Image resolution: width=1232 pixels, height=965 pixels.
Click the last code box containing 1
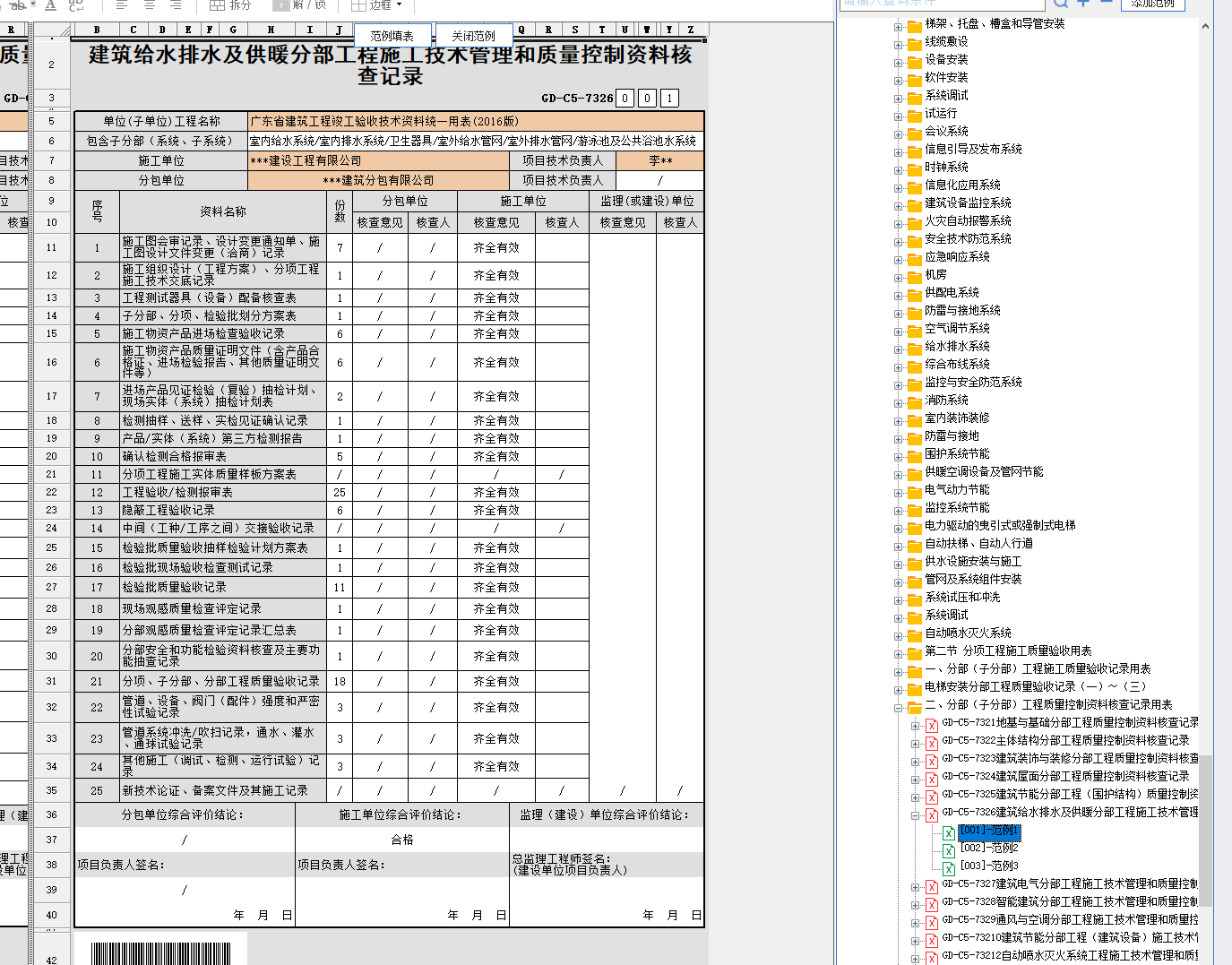point(669,98)
